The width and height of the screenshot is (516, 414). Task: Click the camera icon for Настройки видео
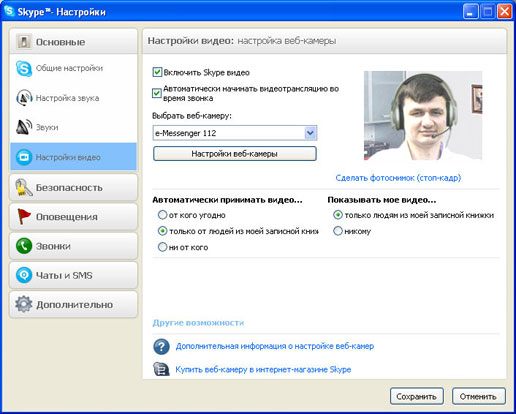click(24, 157)
